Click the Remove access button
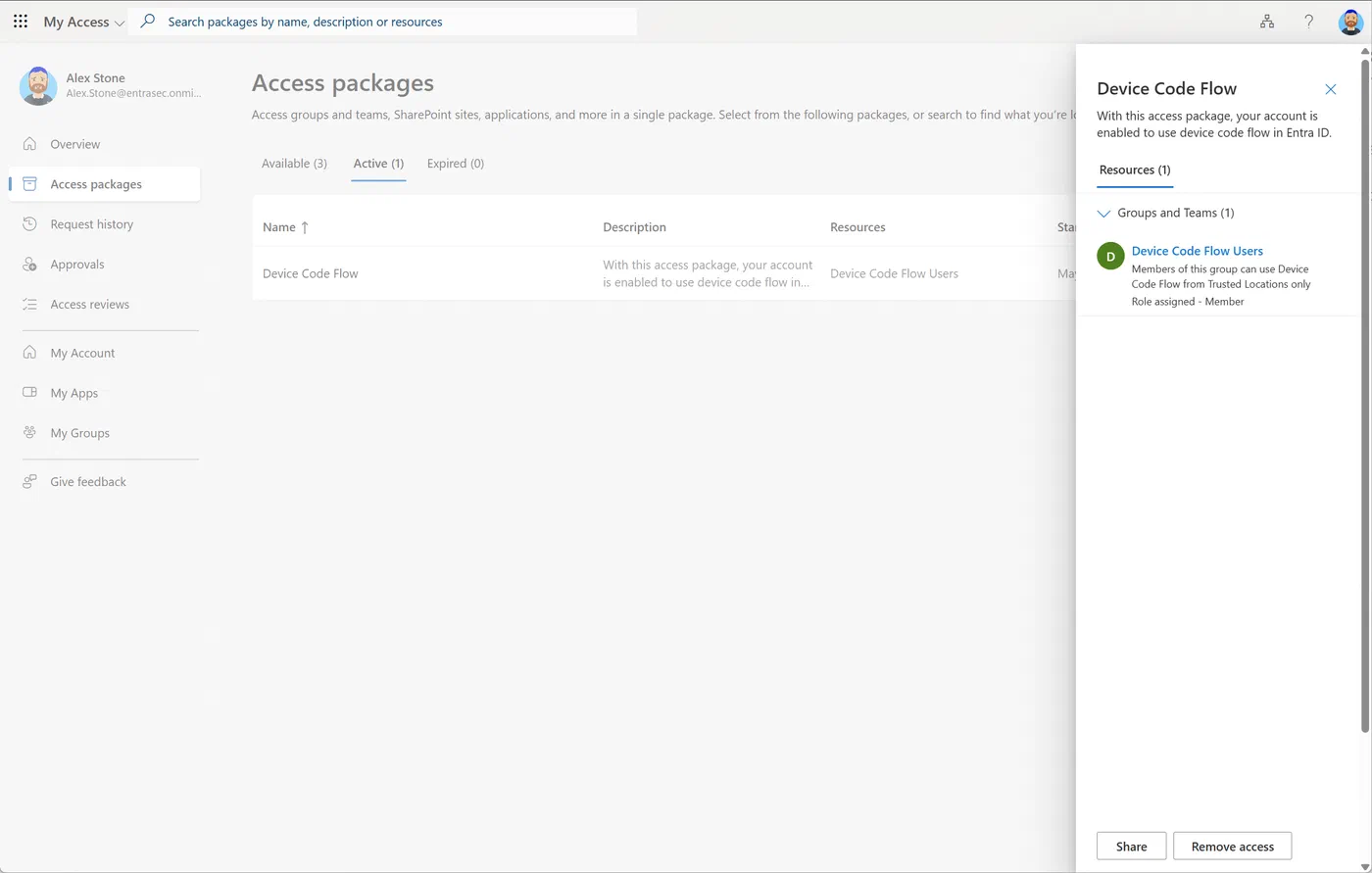 tap(1232, 847)
